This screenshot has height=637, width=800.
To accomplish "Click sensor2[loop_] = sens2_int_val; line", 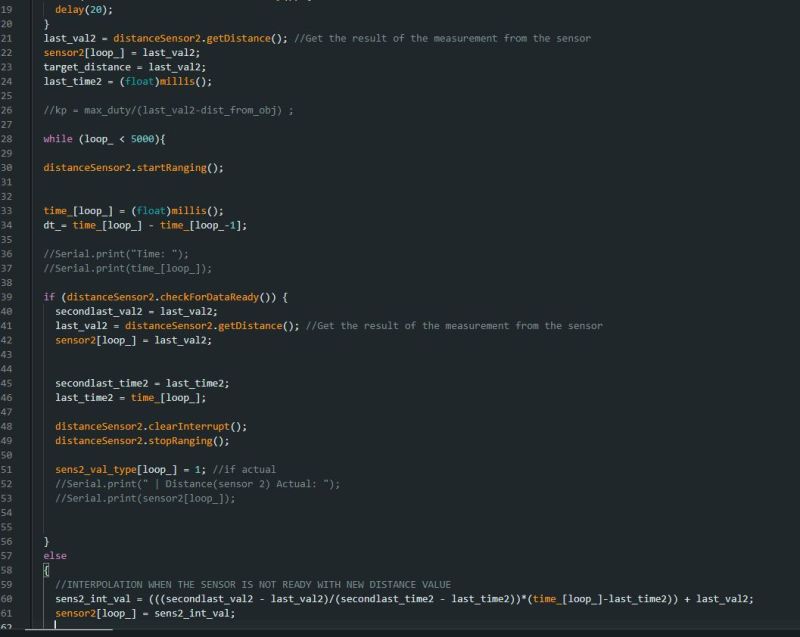I will (145, 613).
